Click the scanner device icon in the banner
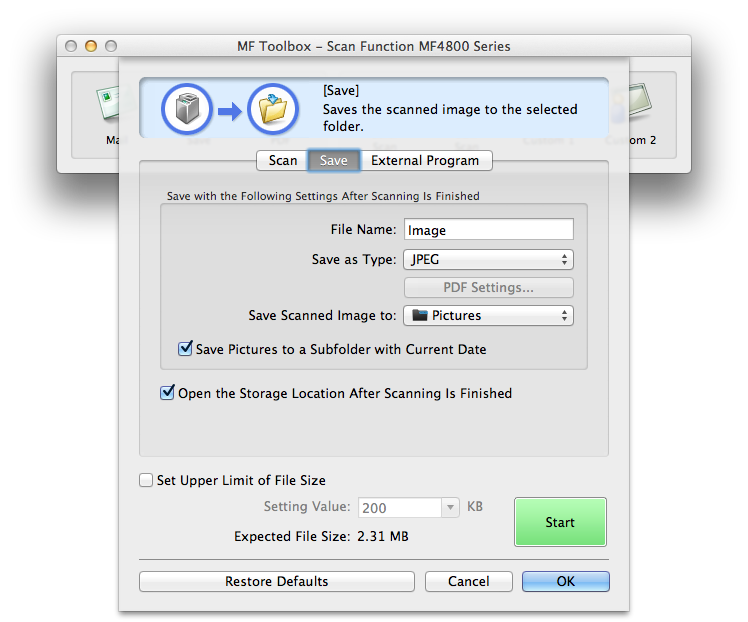 pos(187,109)
